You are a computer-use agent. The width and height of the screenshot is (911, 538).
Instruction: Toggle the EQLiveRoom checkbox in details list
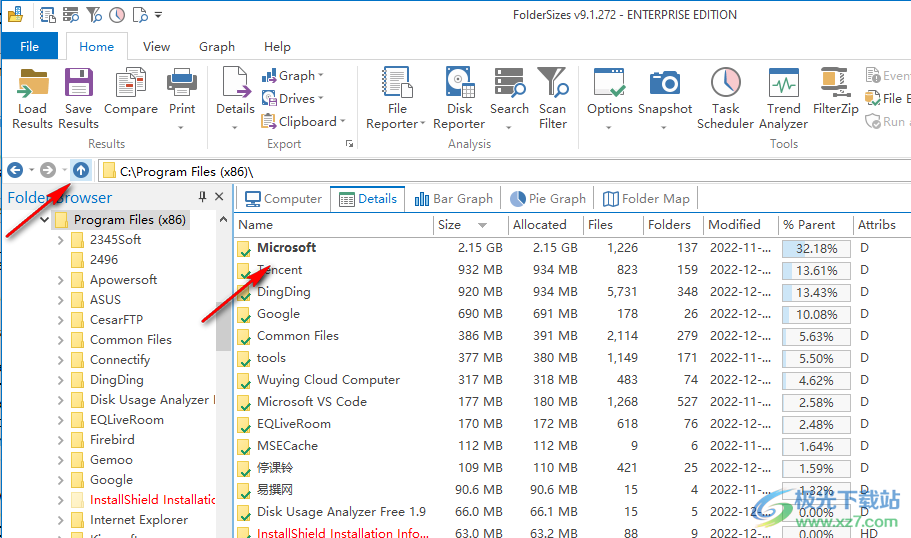click(244, 425)
